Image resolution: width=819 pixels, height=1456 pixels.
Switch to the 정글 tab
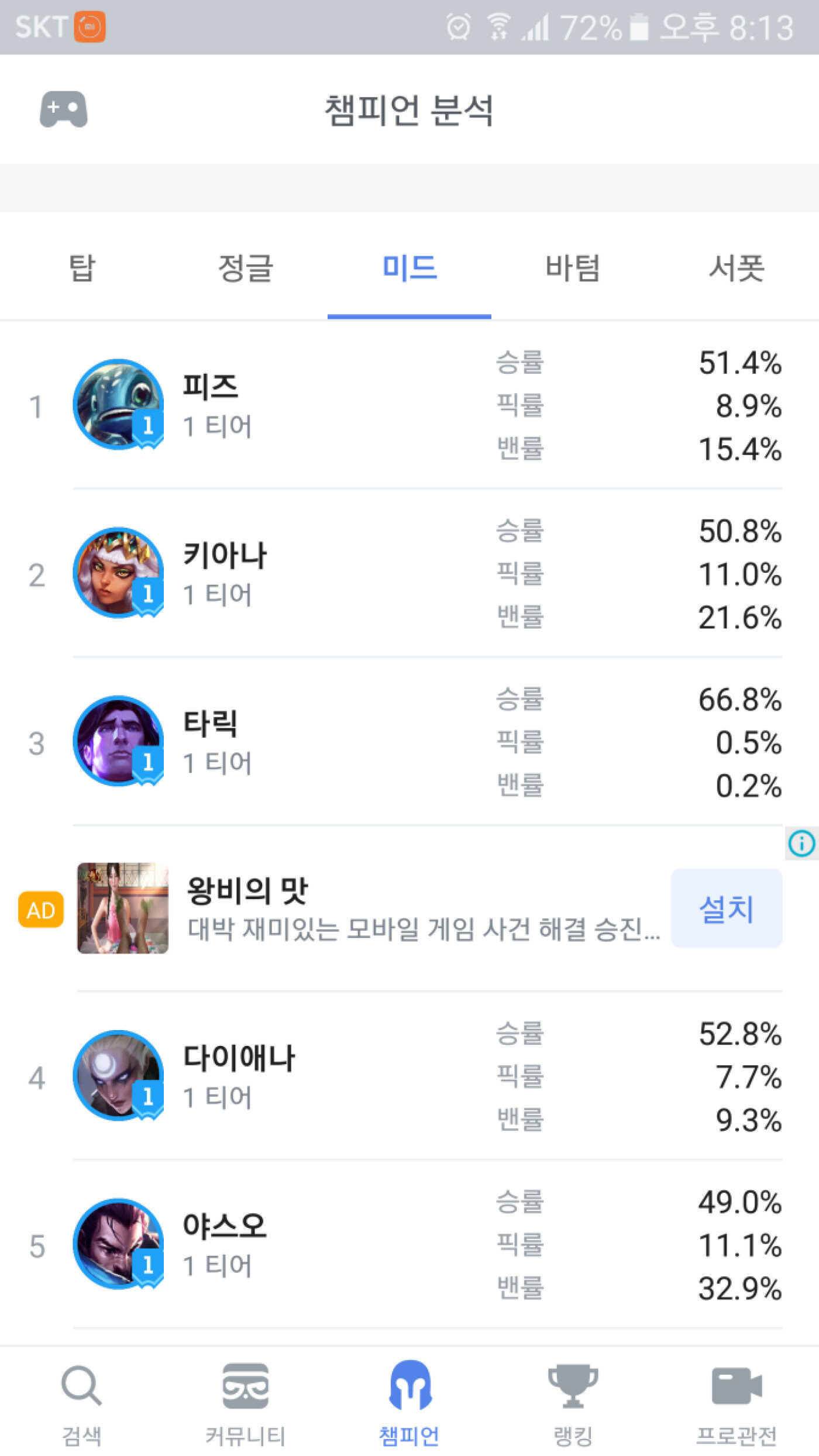coord(246,269)
